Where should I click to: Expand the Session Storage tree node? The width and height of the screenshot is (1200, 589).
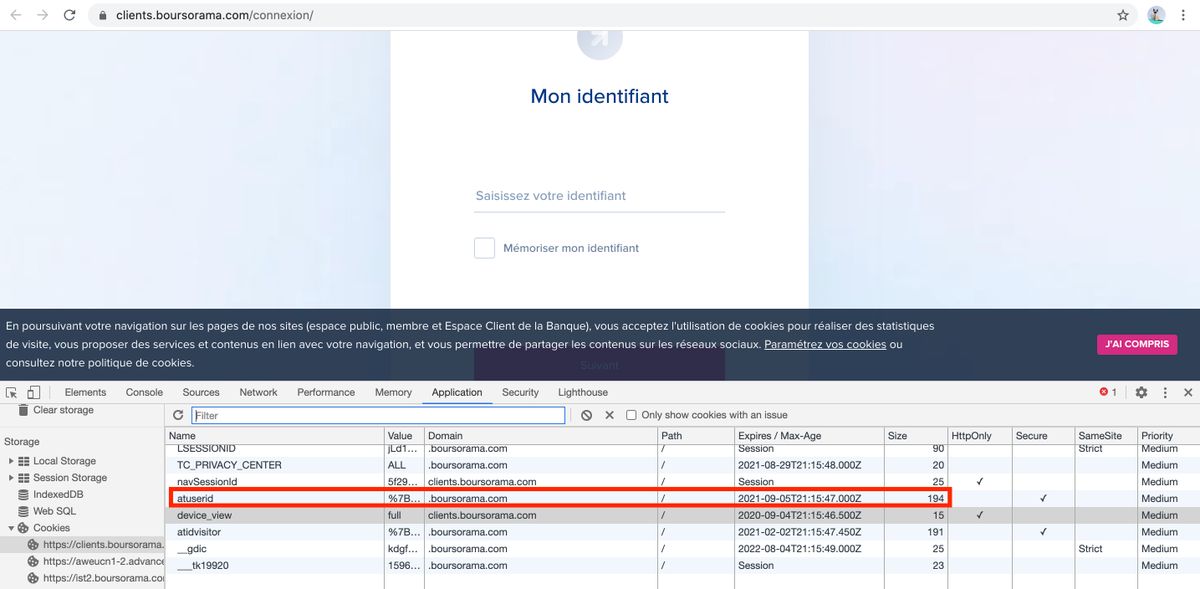click(x=11, y=478)
